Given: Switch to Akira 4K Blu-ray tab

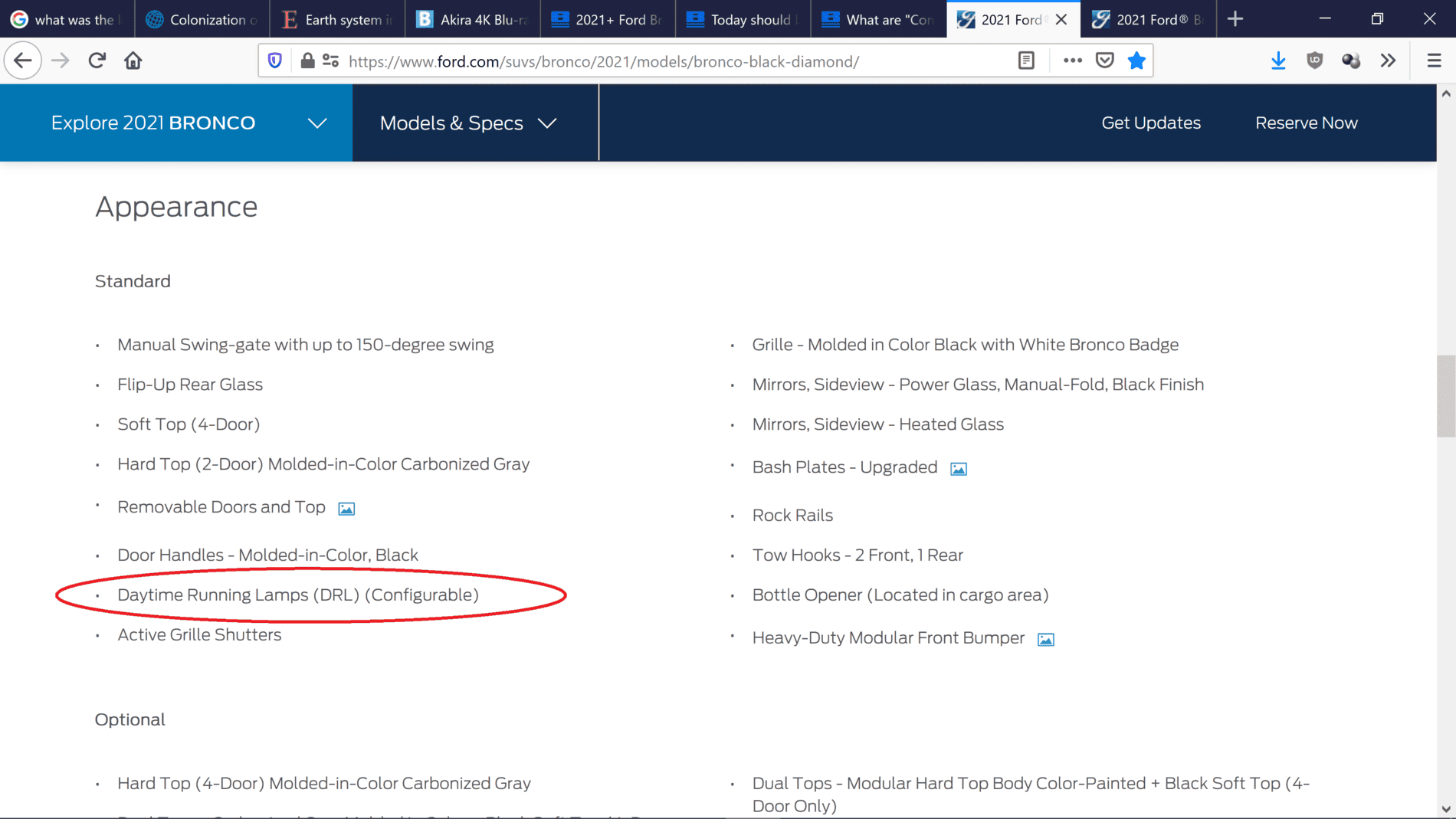Looking at the screenshot, I should click(472, 19).
